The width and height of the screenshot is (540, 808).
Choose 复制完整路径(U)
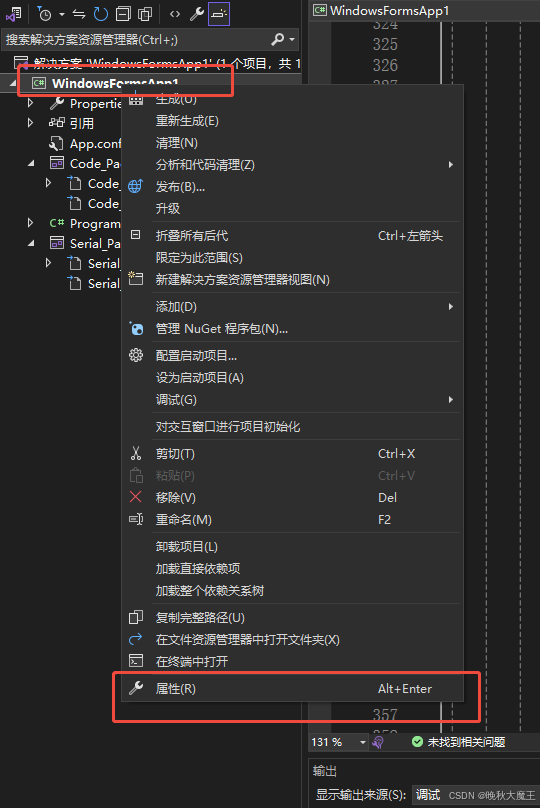point(292,618)
